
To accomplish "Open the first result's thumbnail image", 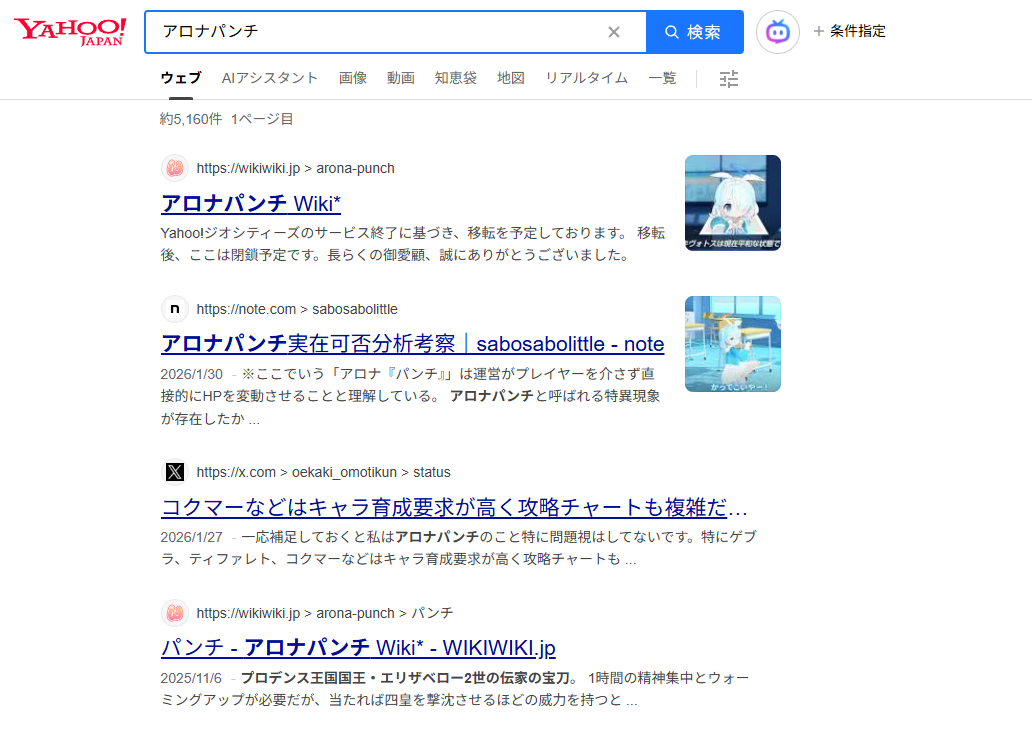I will pyautogui.click(x=732, y=203).
